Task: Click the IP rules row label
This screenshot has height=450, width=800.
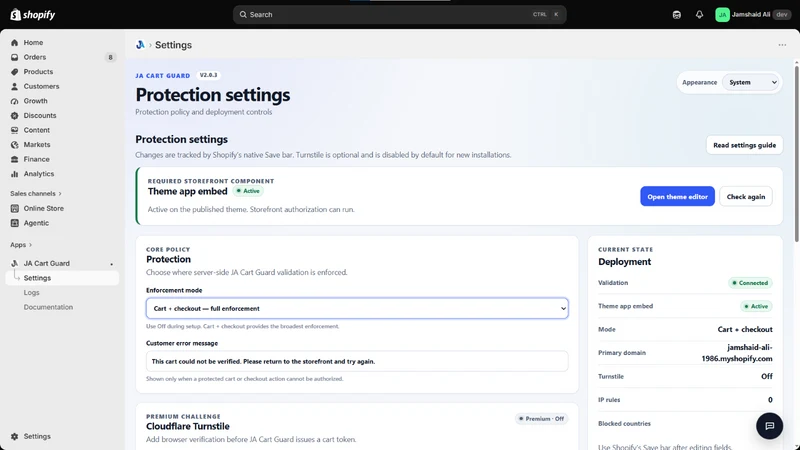Action: (x=609, y=400)
